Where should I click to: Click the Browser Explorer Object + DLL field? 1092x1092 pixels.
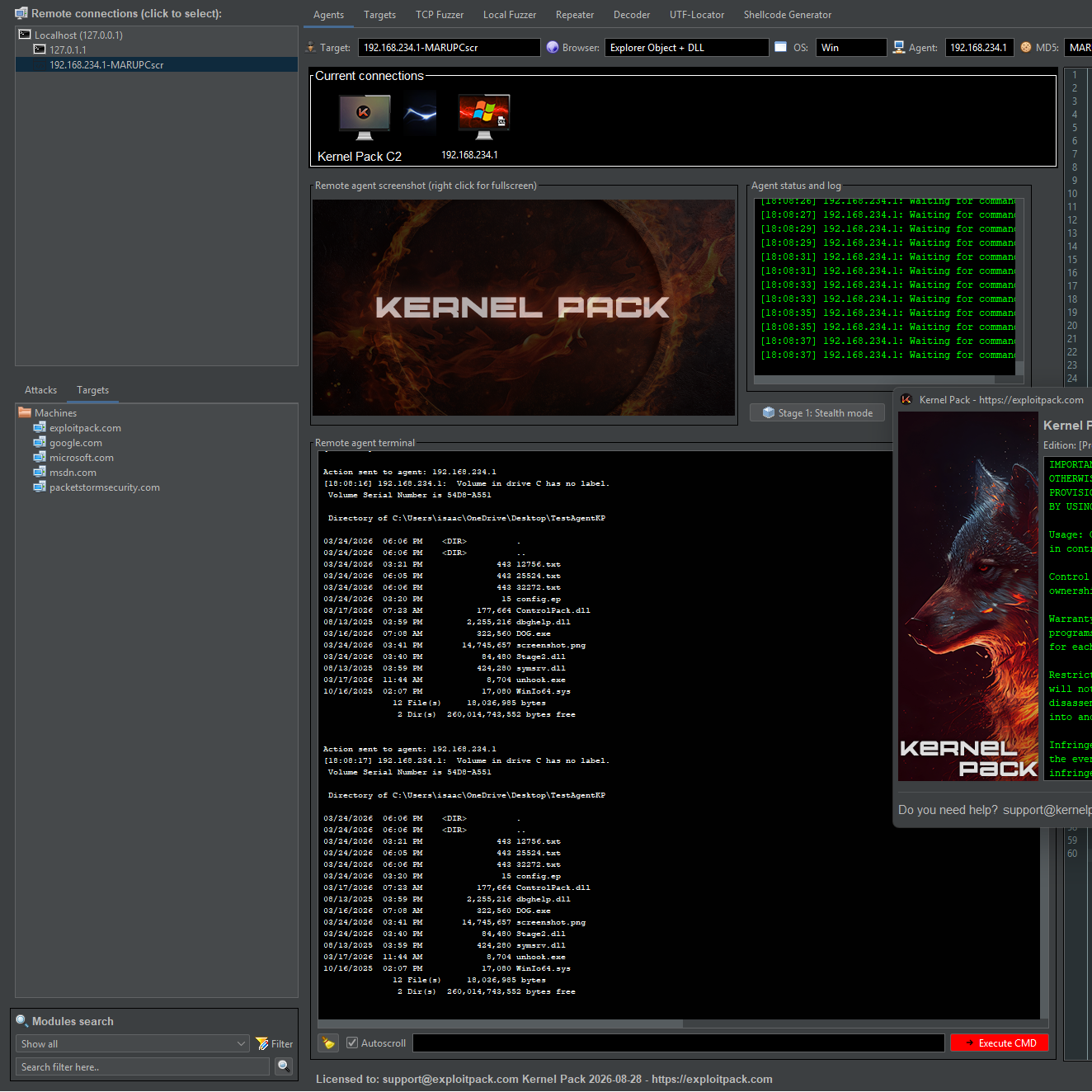point(687,47)
